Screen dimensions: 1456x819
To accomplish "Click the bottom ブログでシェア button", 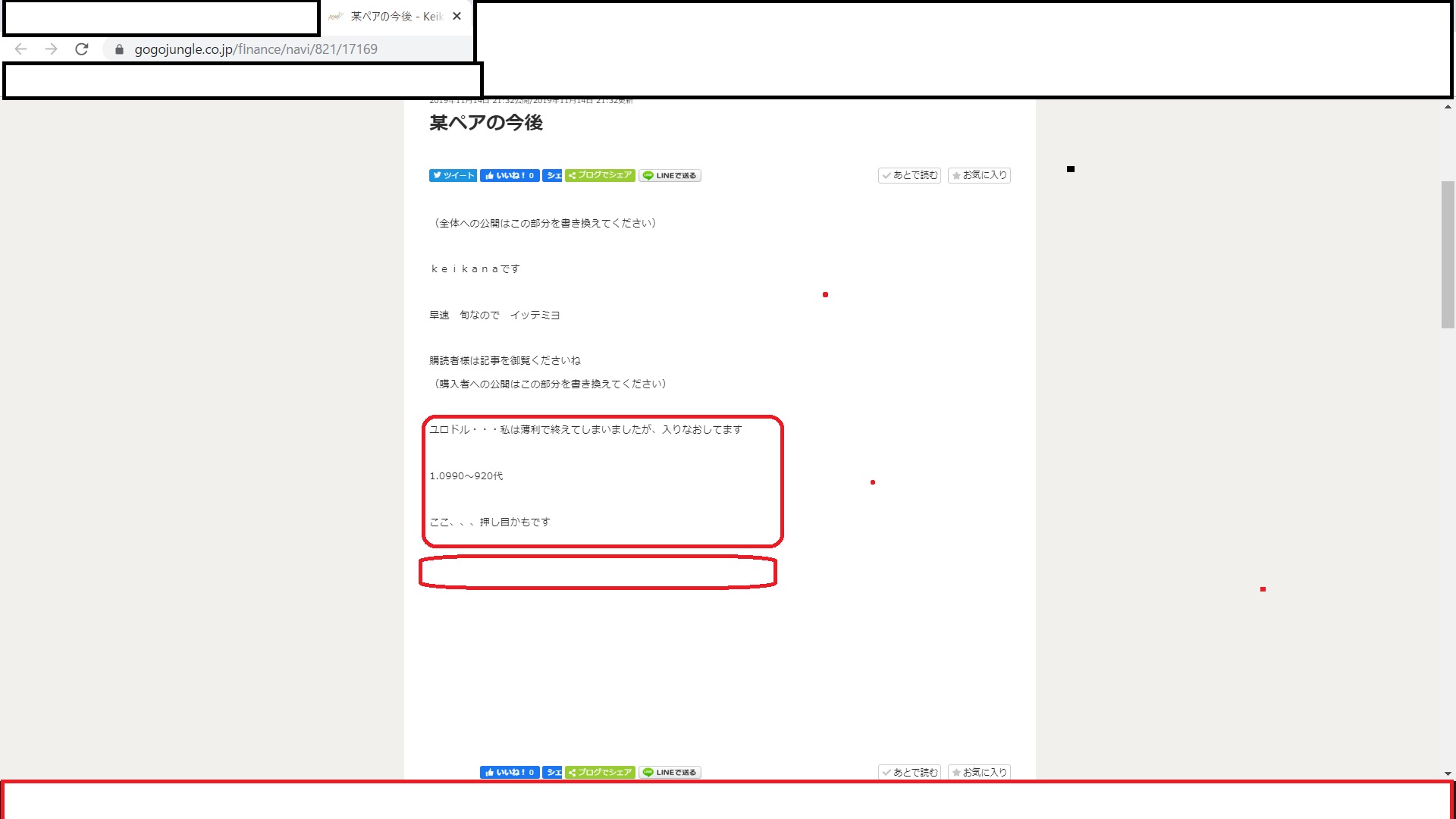I will coord(600,772).
